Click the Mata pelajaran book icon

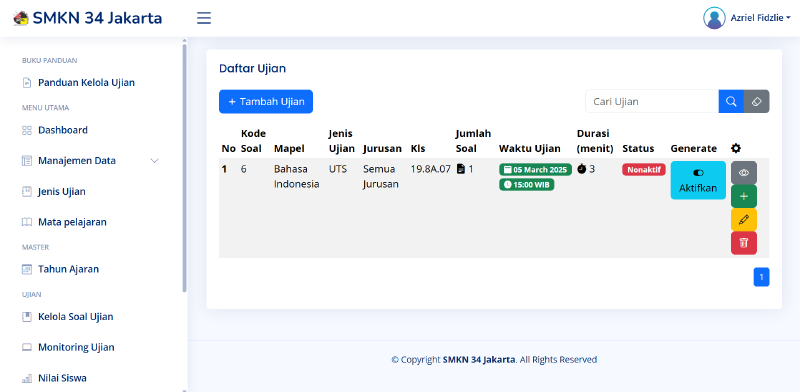click(27, 223)
